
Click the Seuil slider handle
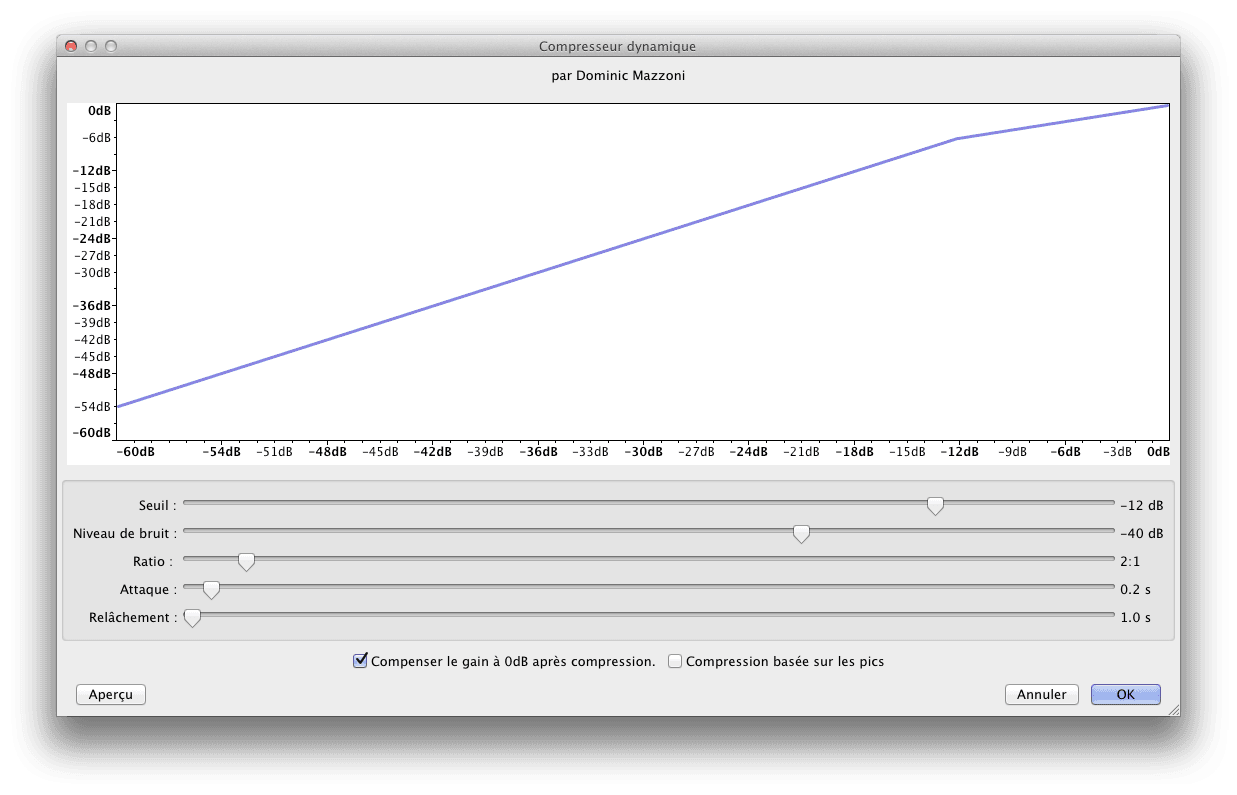click(935, 506)
